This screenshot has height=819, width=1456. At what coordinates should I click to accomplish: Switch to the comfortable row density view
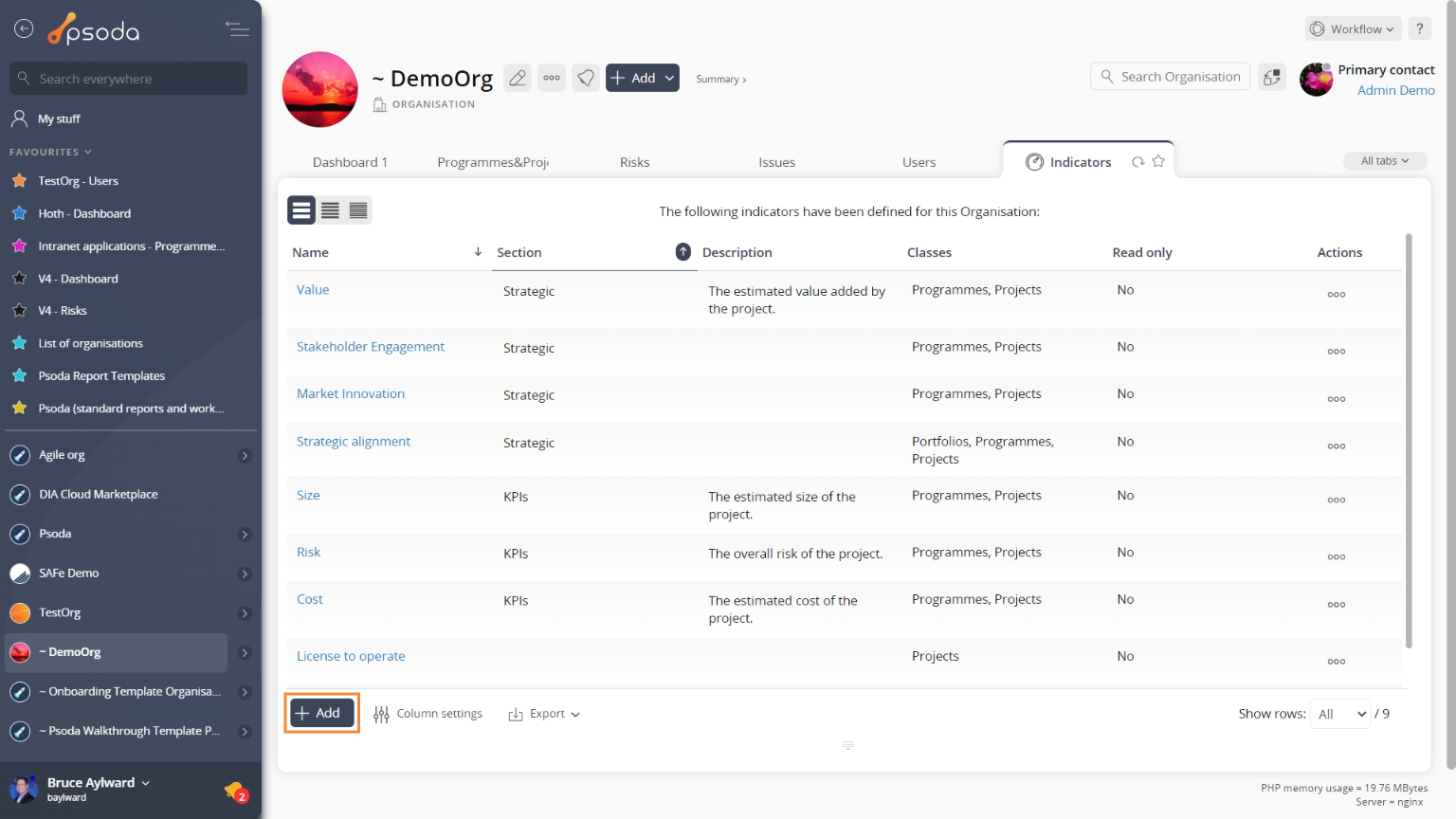pyautogui.click(x=301, y=210)
